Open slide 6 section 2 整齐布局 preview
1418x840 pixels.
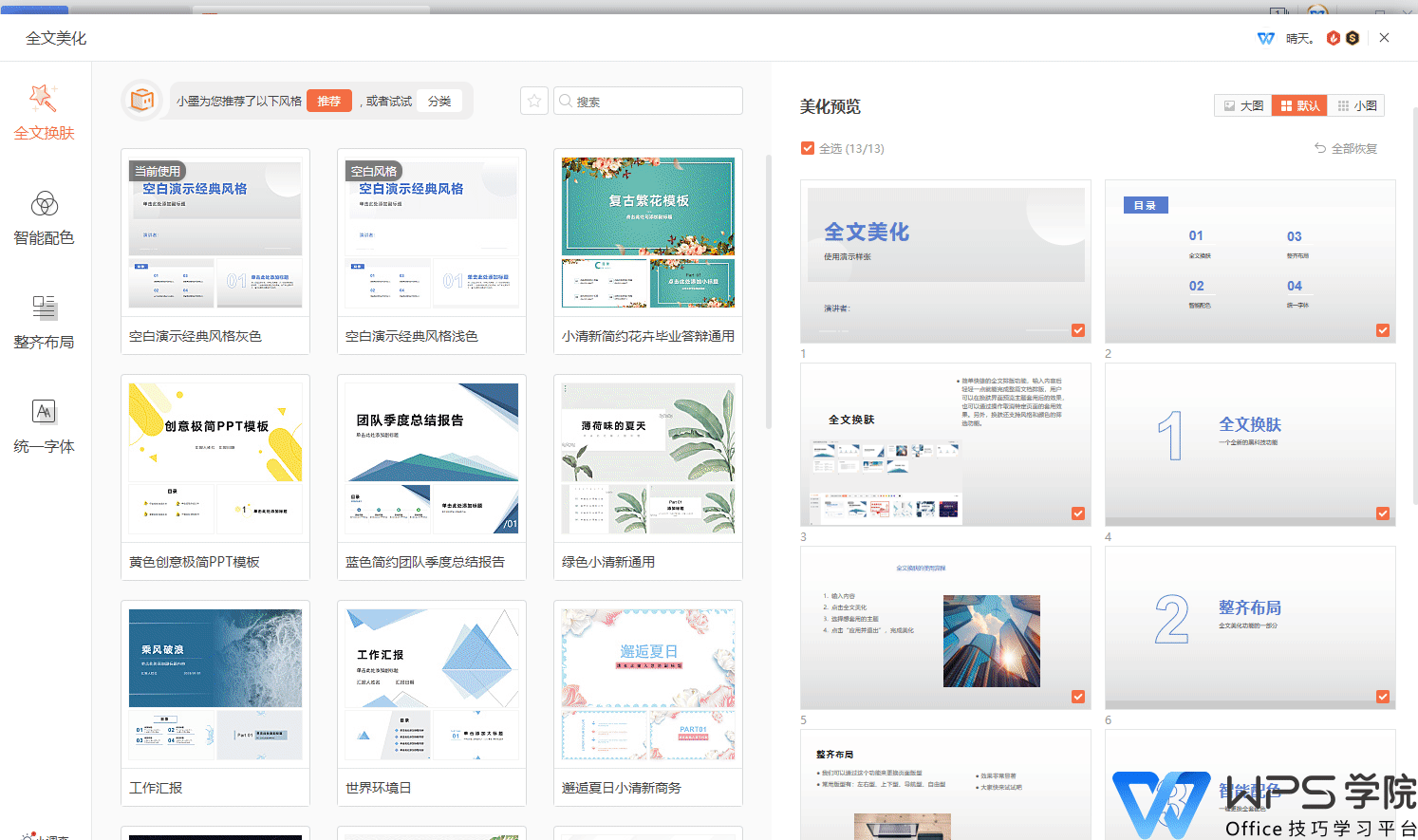pos(1250,627)
